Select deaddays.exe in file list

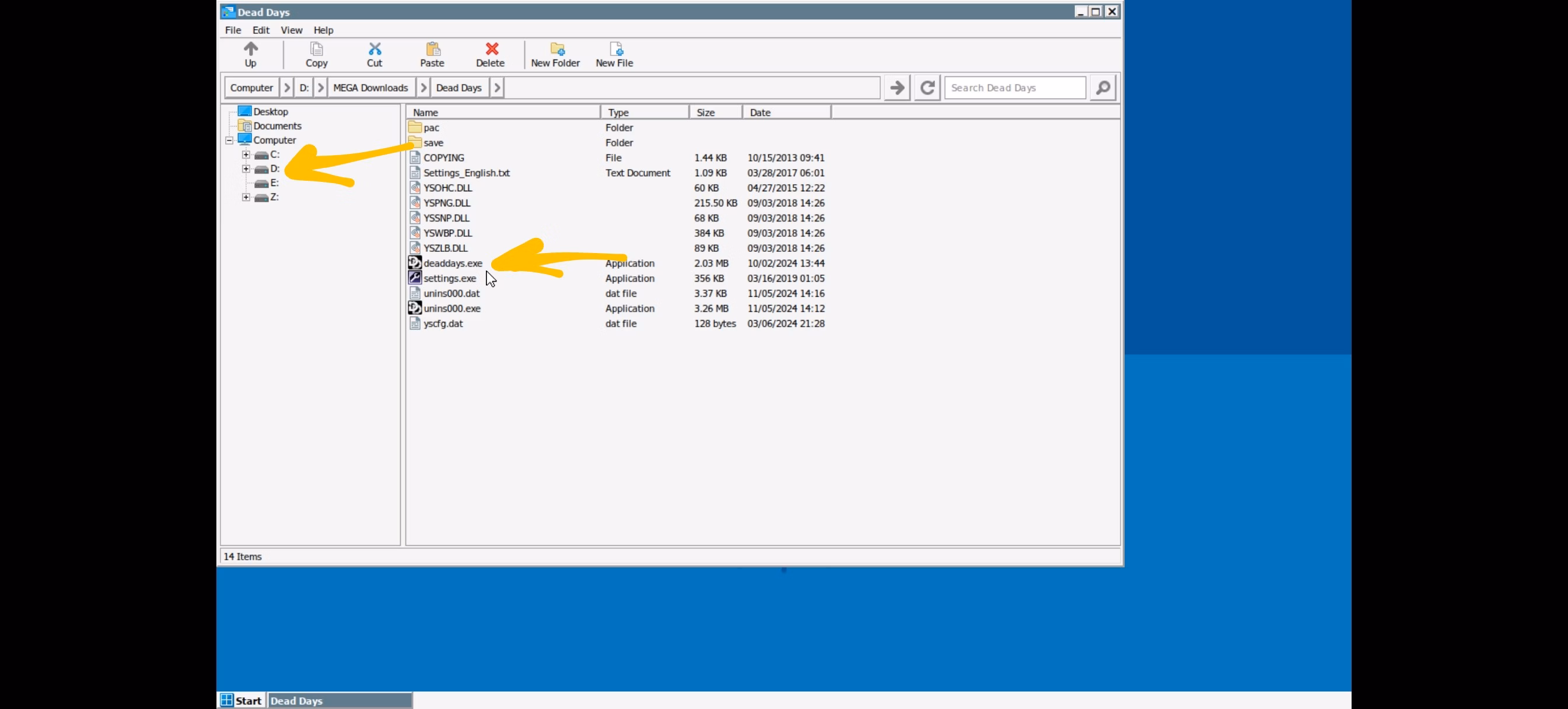(x=452, y=264)
